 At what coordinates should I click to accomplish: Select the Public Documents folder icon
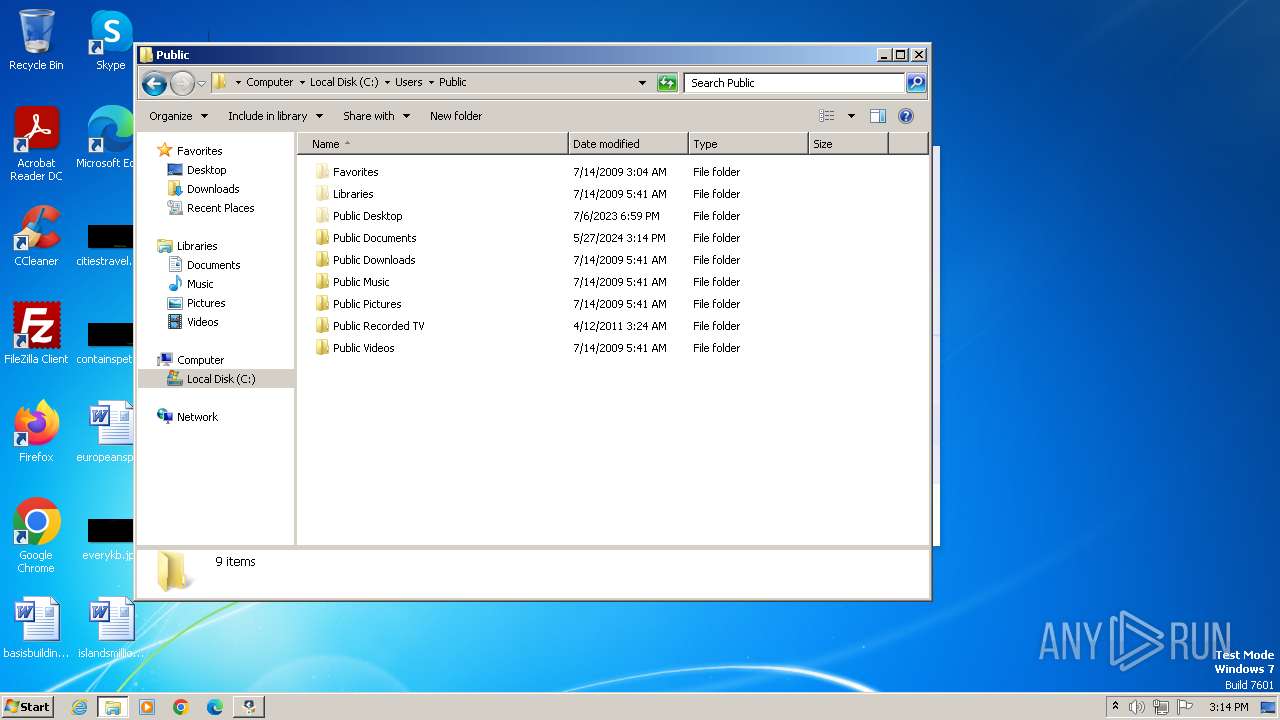(x=322, y=238)
